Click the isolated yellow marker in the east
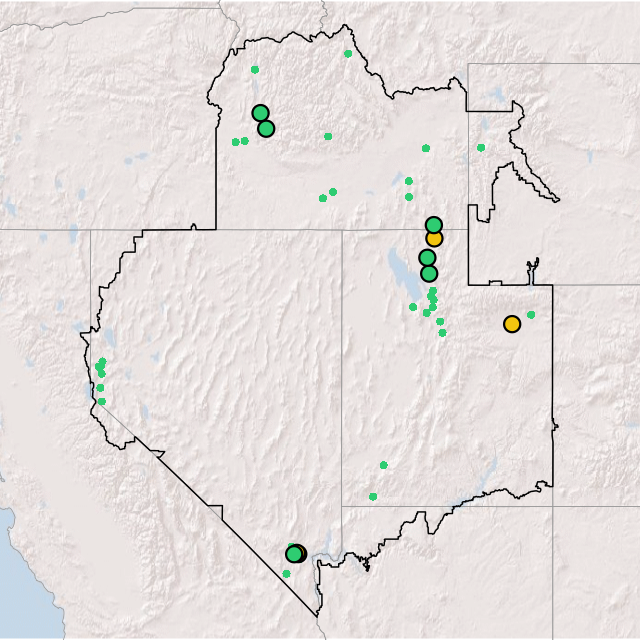 (x=512, y=324)
